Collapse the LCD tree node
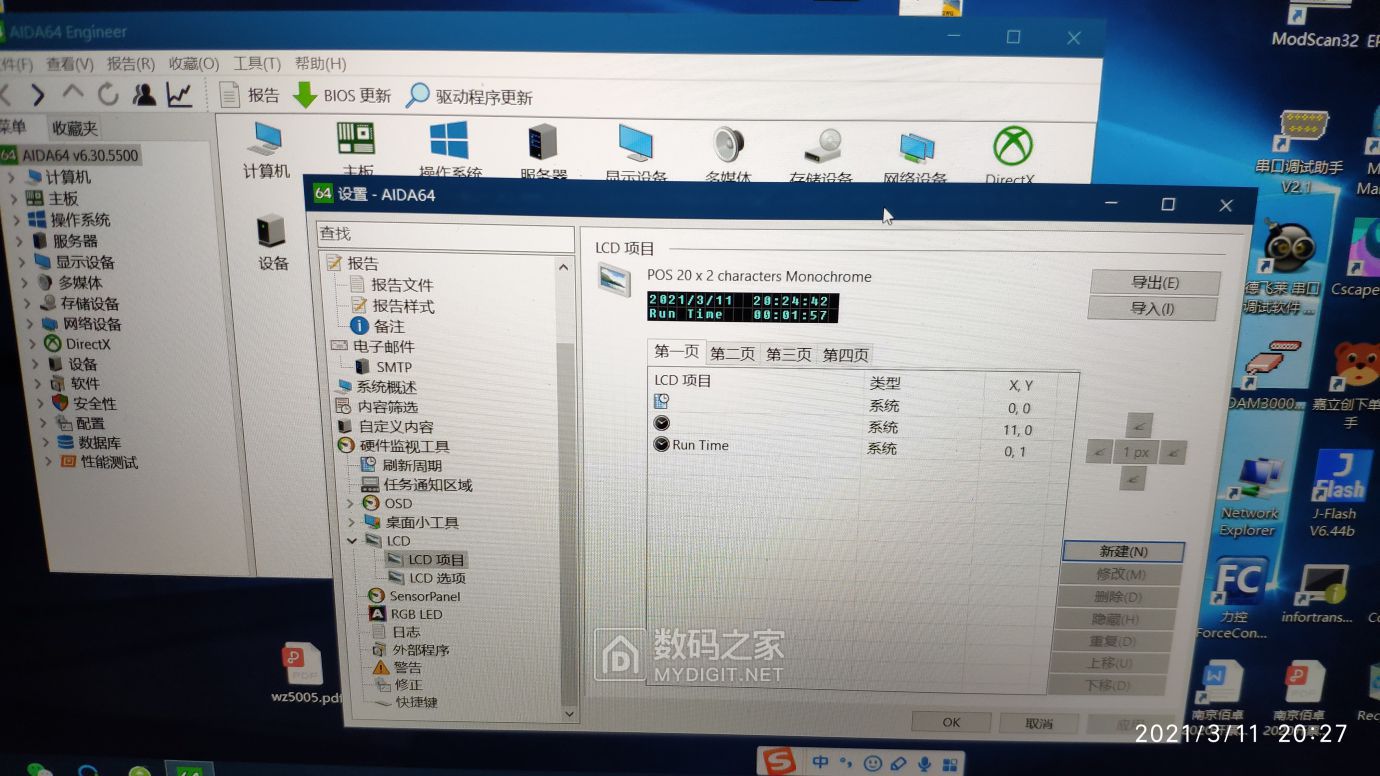 352,540
